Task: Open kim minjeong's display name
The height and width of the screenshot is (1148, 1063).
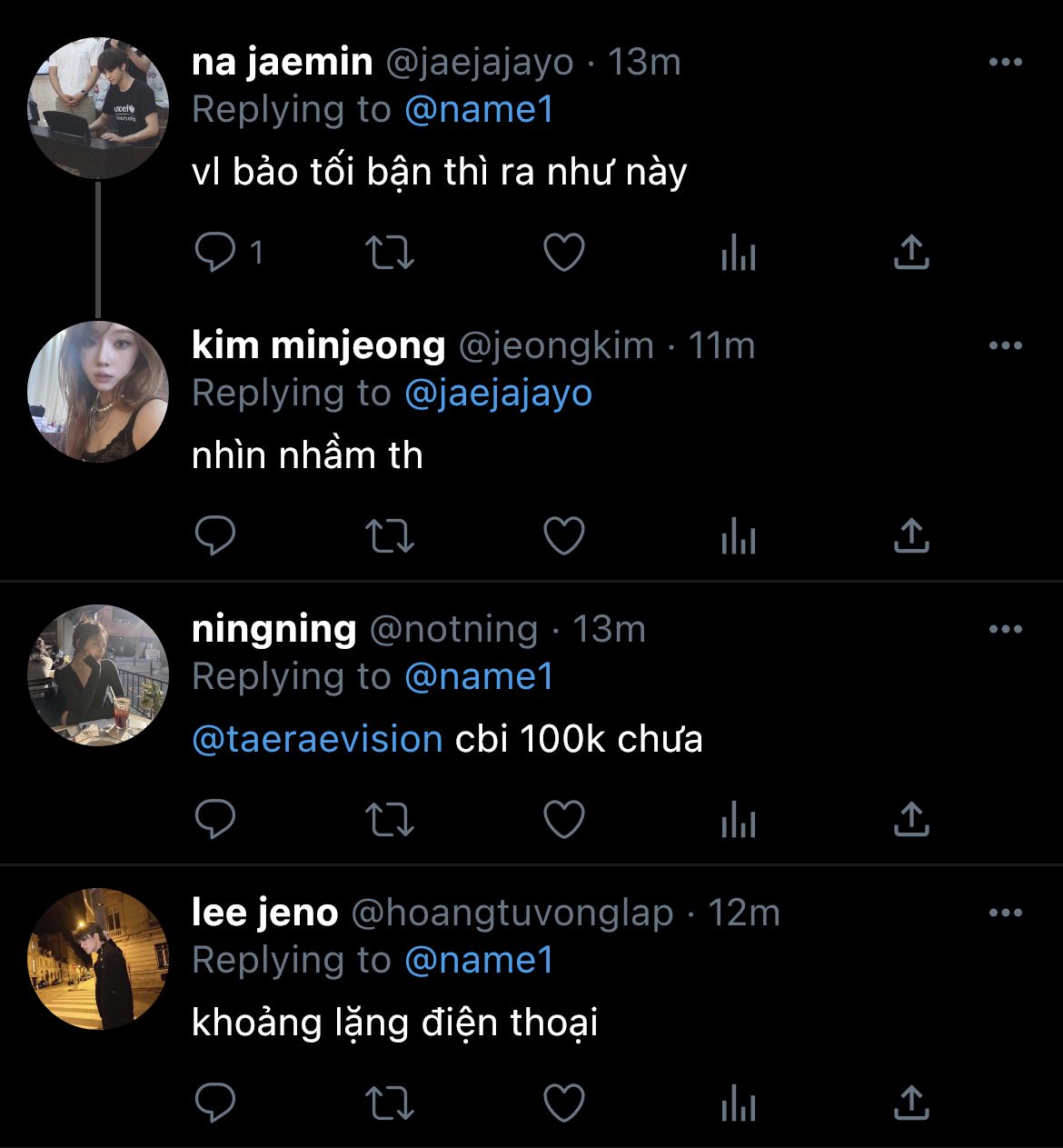Action: (318, 346)
